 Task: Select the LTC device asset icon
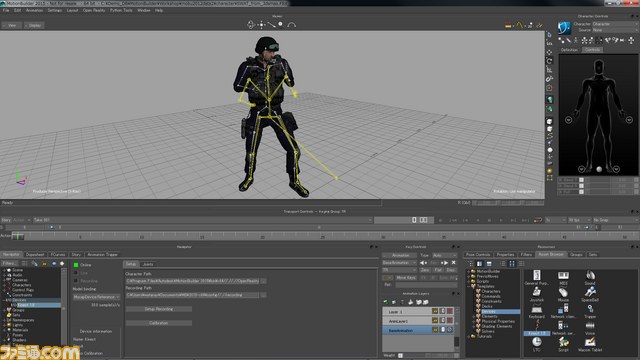click(537, 342)
